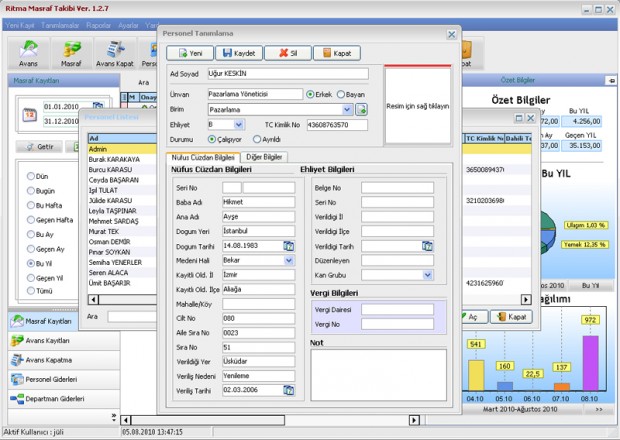The image size is (620, 440).
Task: Expand the Kan Grubu dropdown
Action: [427, 275]
